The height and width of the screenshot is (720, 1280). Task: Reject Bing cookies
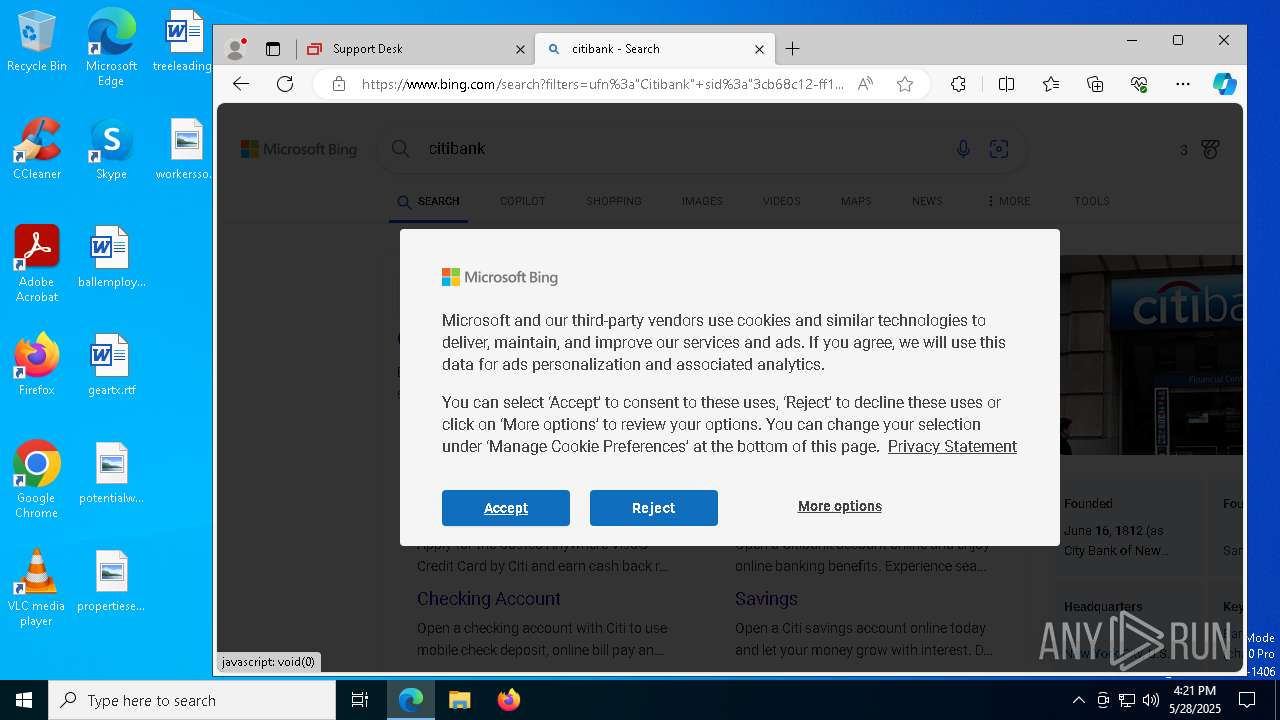pos(654,508)
